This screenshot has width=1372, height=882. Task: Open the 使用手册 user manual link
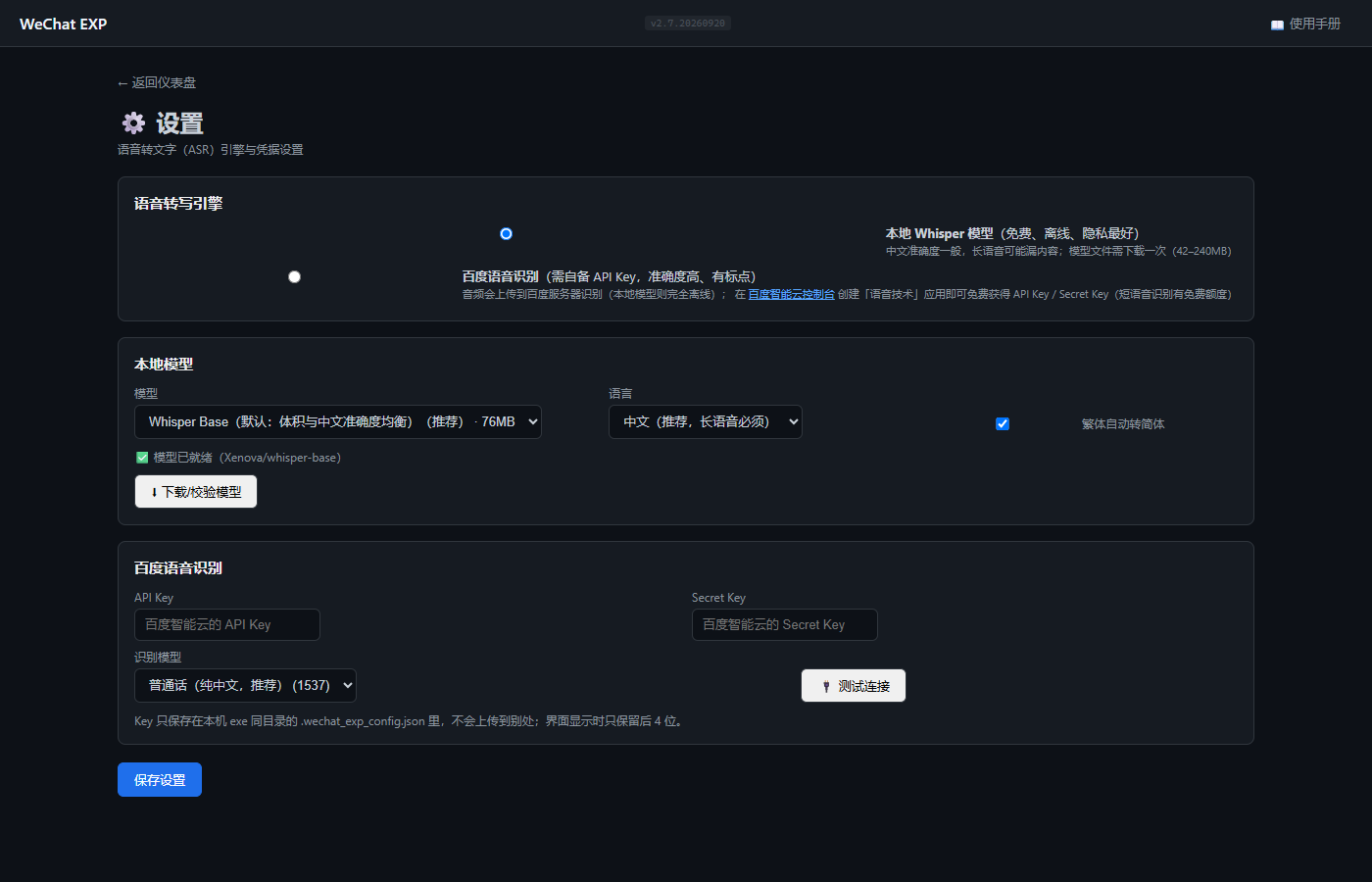pos(1305,24)
